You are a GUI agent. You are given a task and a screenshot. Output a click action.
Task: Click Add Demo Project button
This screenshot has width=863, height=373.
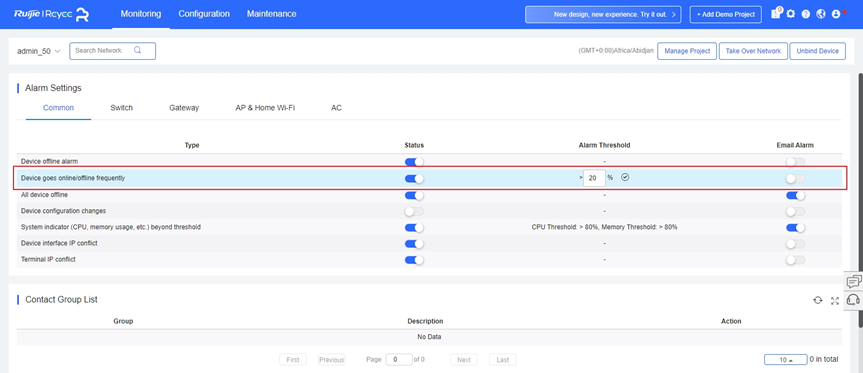pyautogui.click(x=725, y=14)
